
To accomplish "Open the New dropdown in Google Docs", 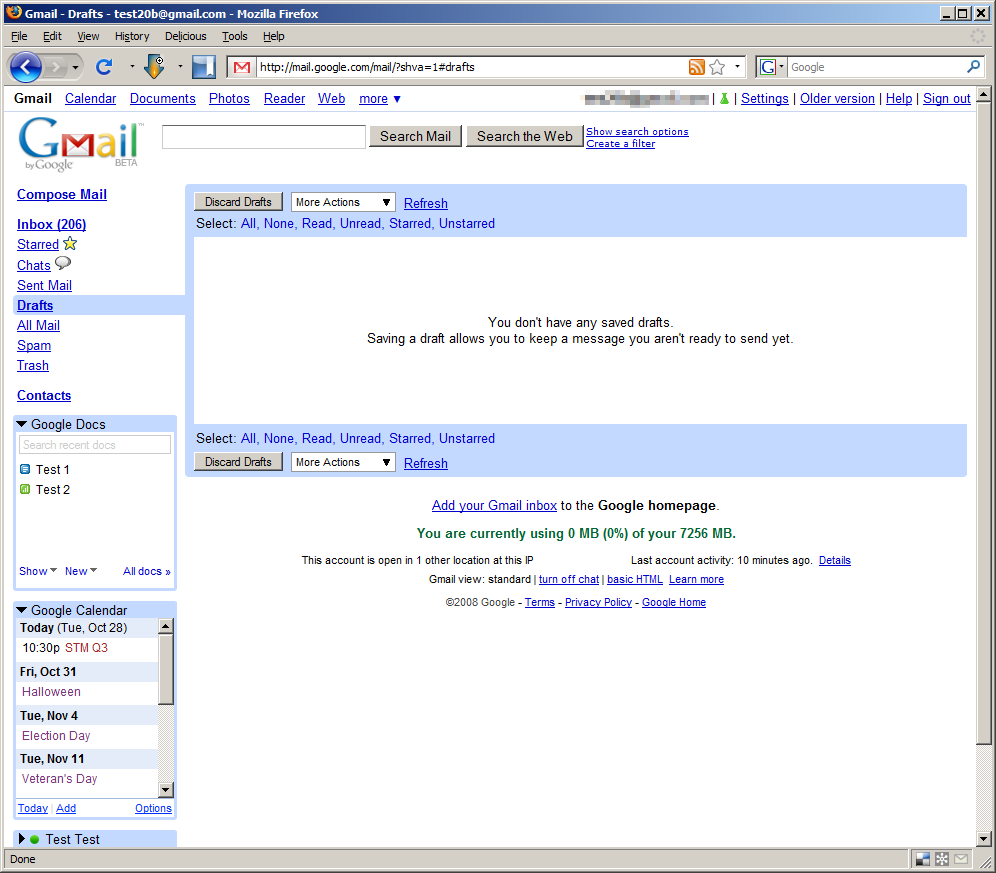I will pyautogui.click(x=81, y=571).
